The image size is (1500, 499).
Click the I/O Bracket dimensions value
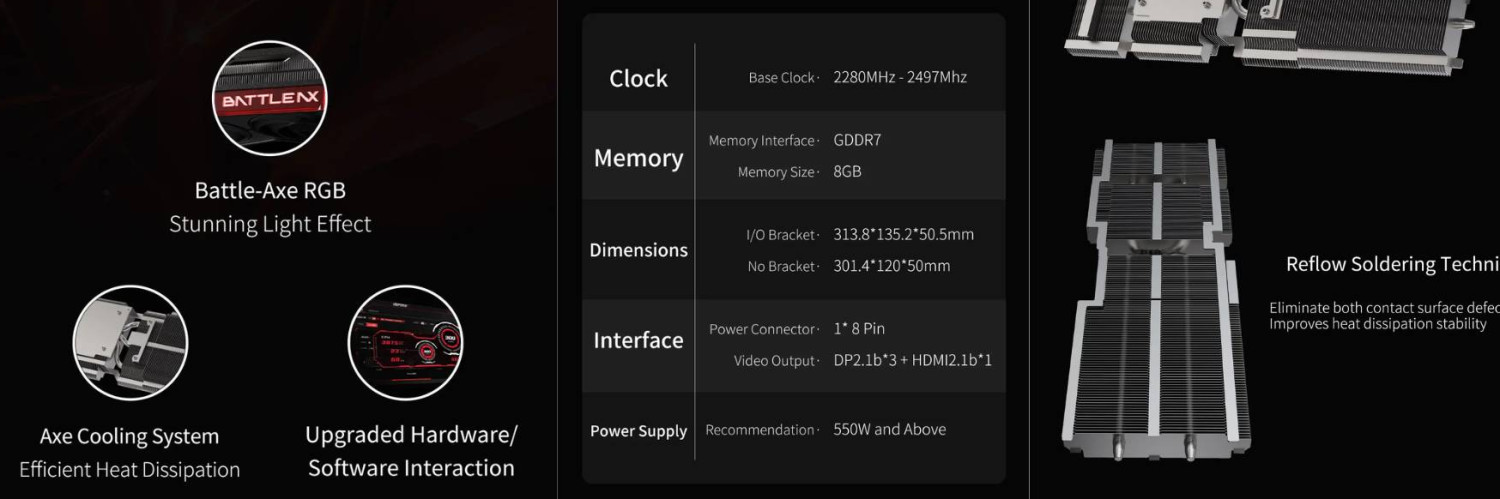tap(903, 234)
